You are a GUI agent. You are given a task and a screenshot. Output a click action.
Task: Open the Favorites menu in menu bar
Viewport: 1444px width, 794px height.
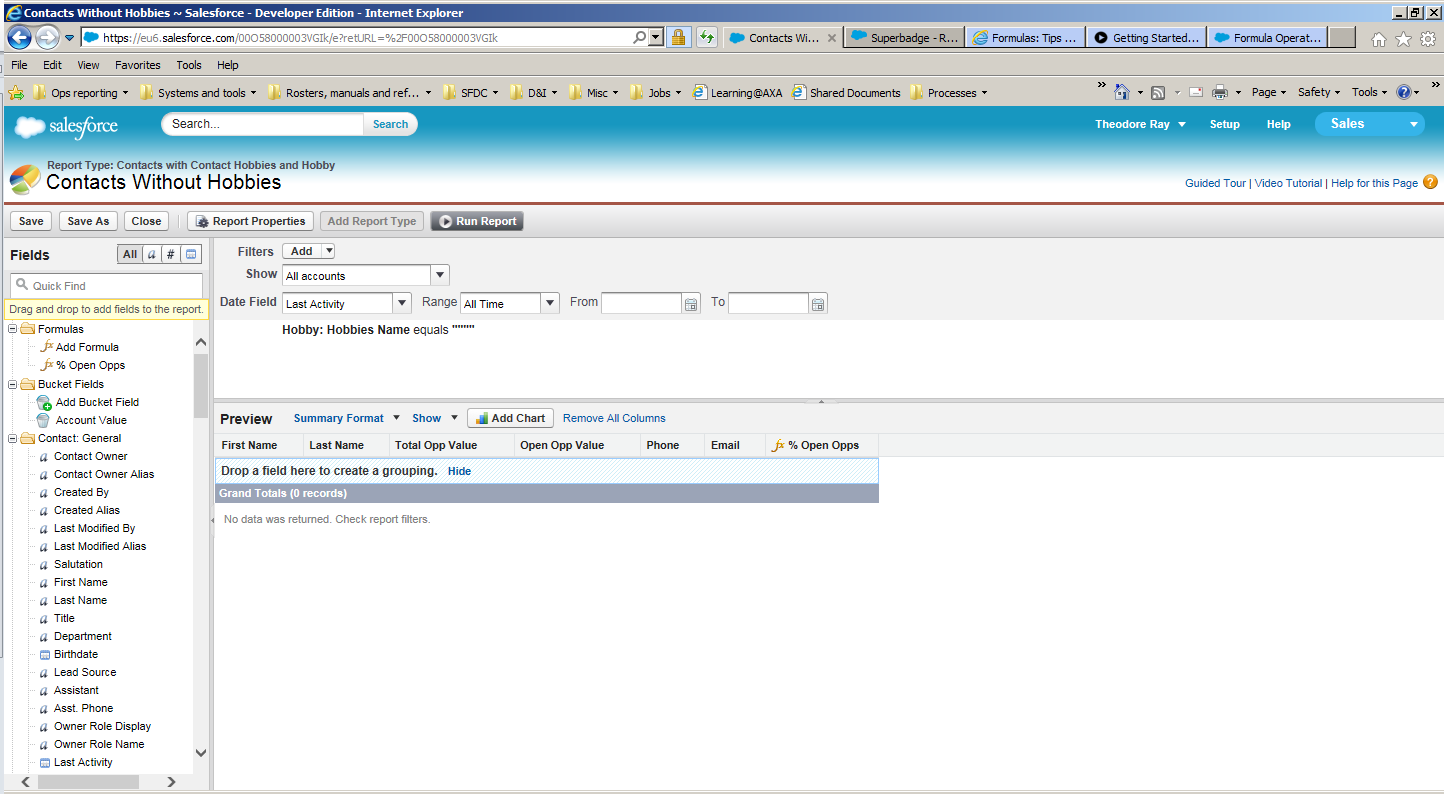tap(137, 65)
